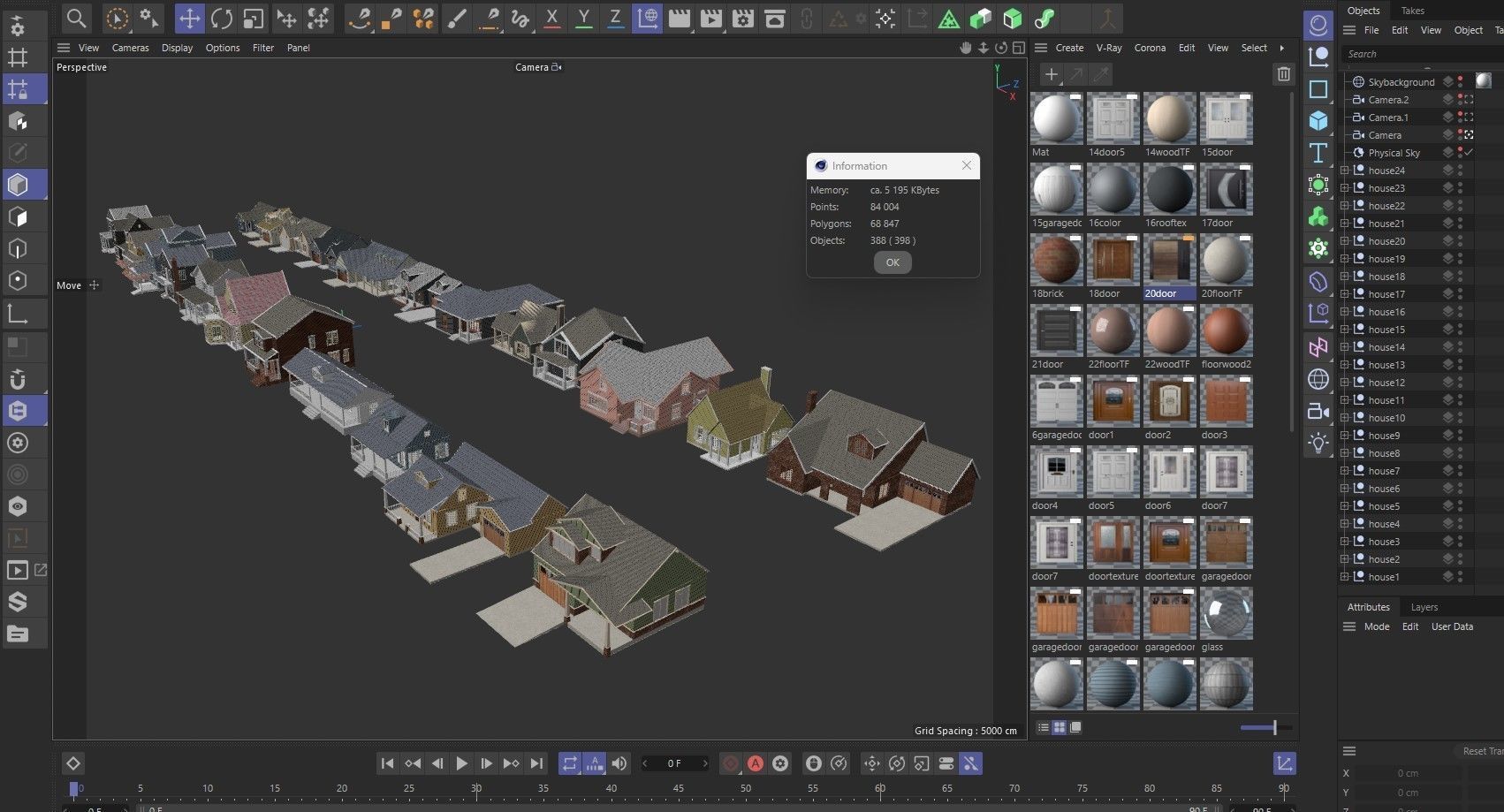Toggle timeline sound speaker icon

pyautogui.click(x=619, y=763)
